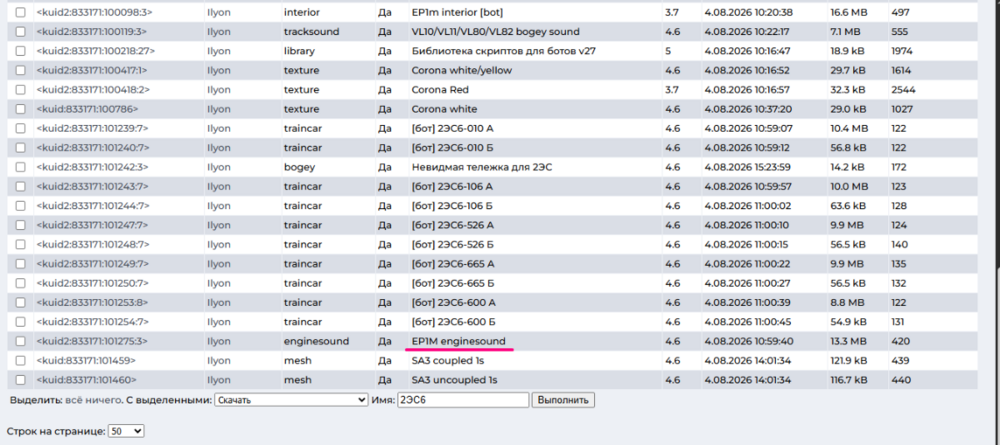Screen dimensions: 1000x445
Task: Click the 'ничего' deselect link
Action: point(103,400)
